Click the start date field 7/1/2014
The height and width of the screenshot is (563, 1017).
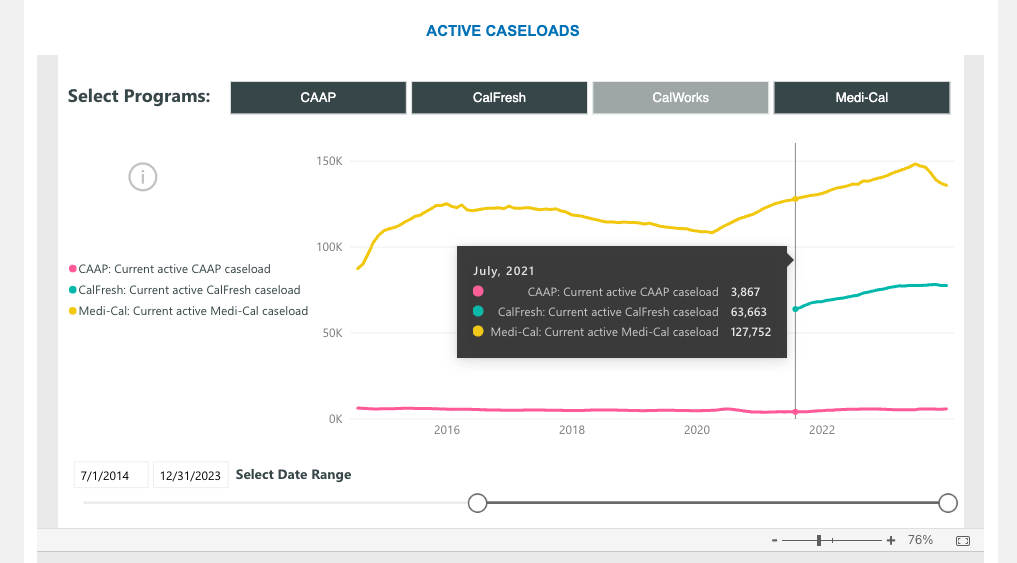pyautogui.click(x=110, y=475)
